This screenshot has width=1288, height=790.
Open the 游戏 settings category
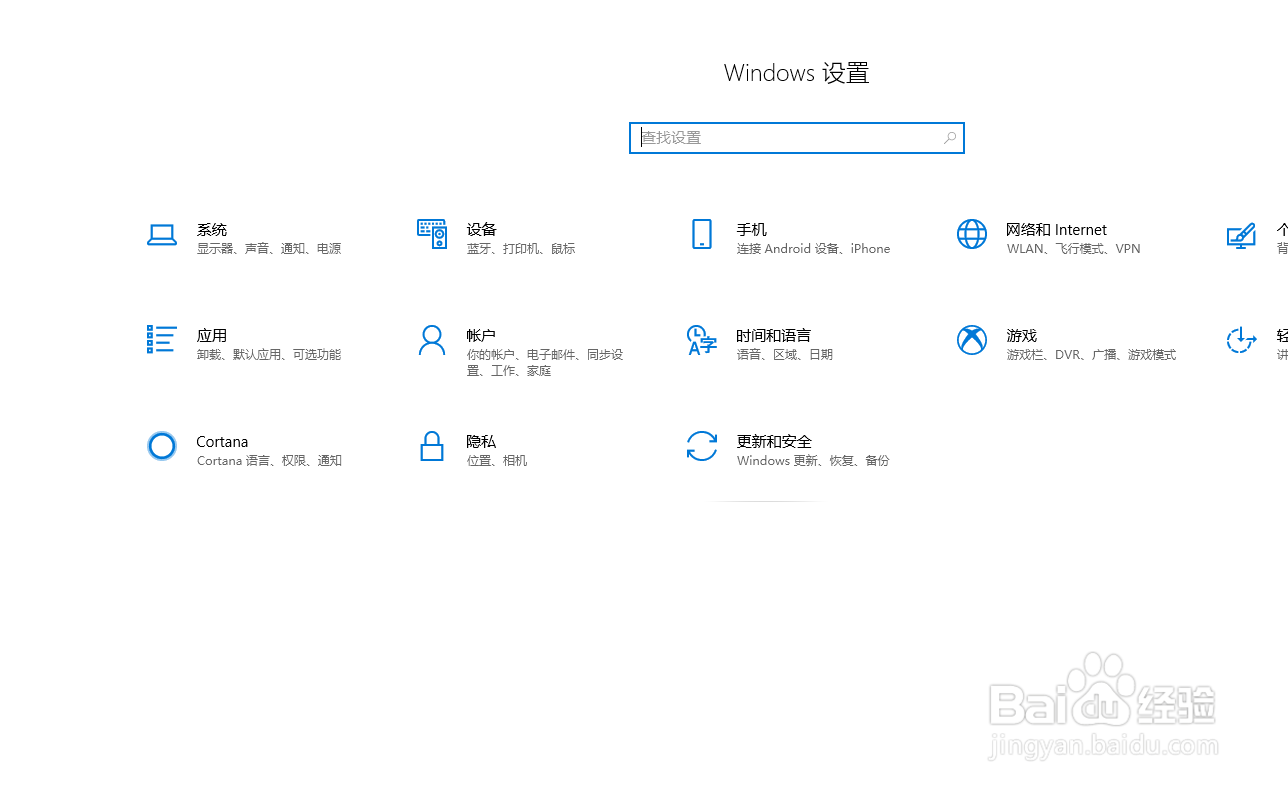coord(1022,336)
